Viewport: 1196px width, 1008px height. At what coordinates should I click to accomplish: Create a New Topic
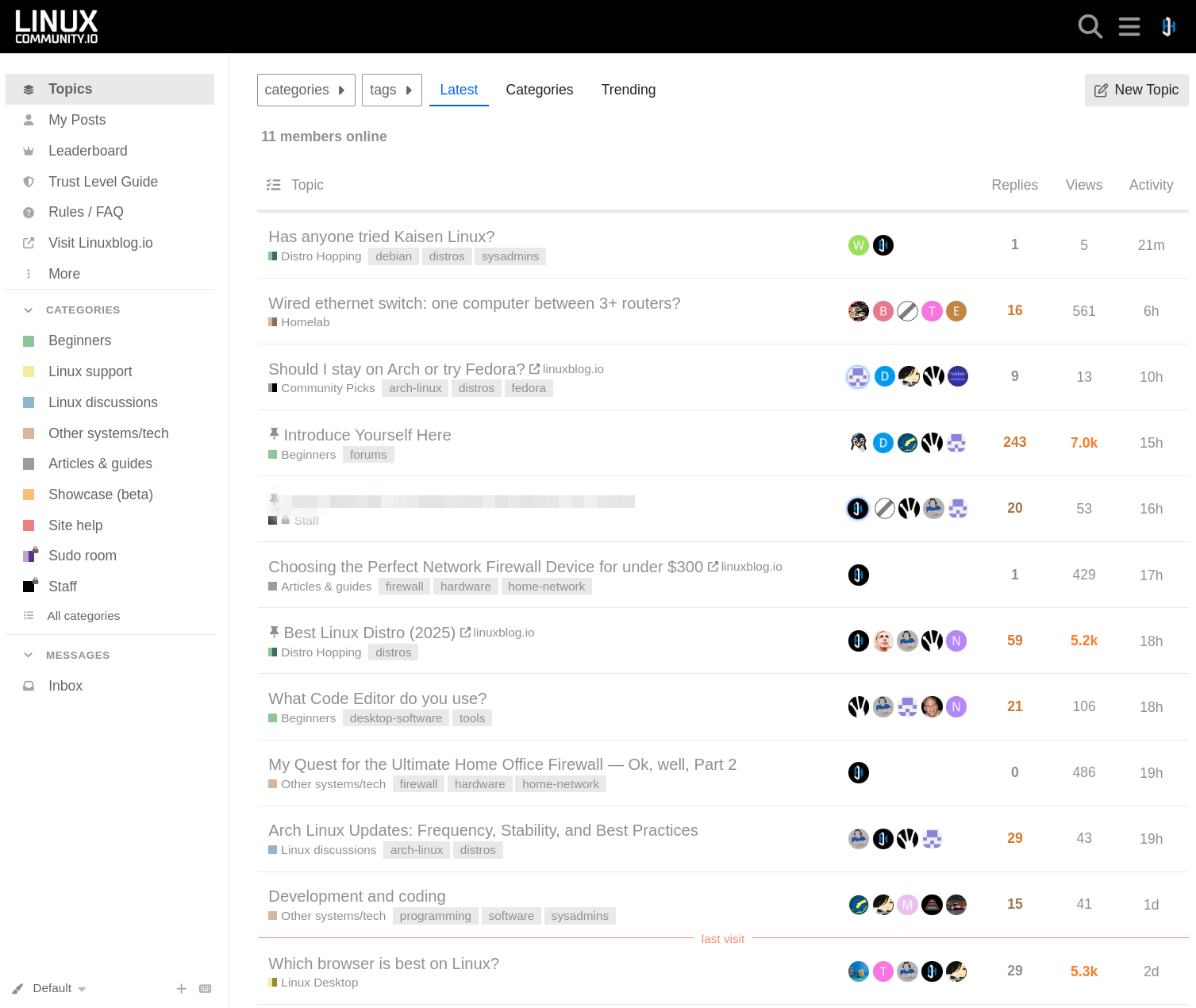(1136, 90)
